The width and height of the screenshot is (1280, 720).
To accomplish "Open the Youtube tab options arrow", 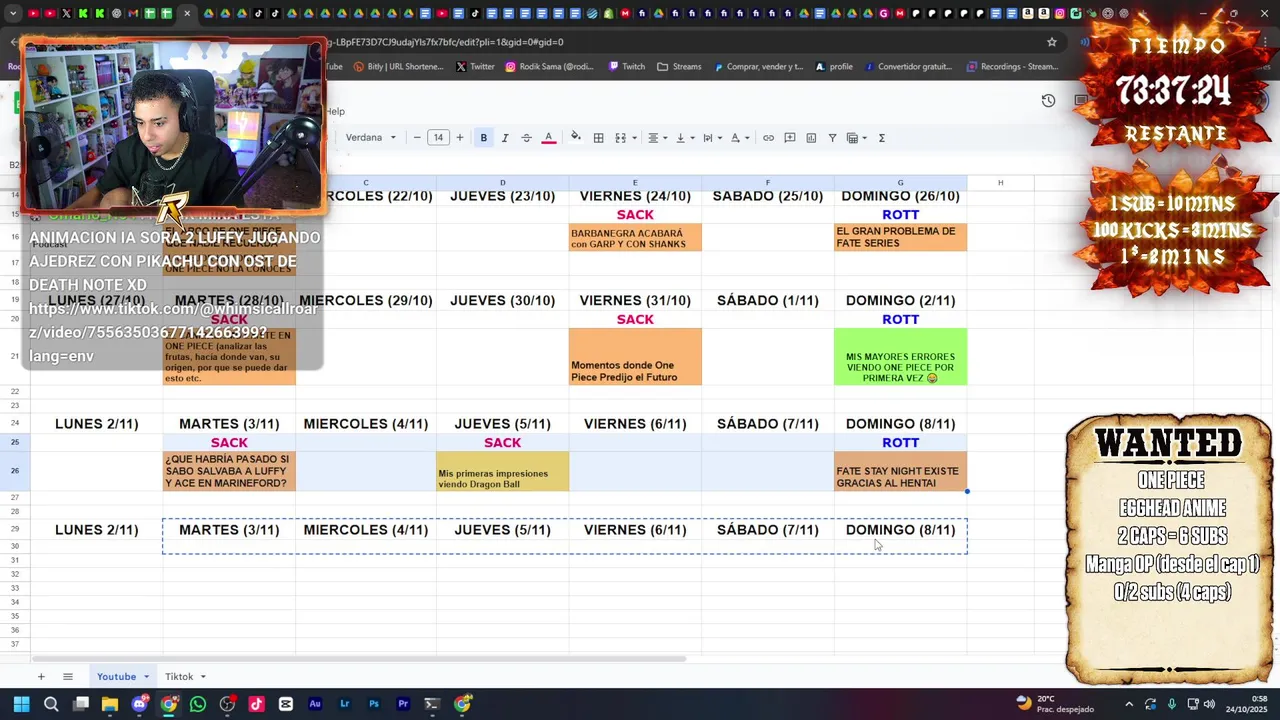I will click(146, 677).
